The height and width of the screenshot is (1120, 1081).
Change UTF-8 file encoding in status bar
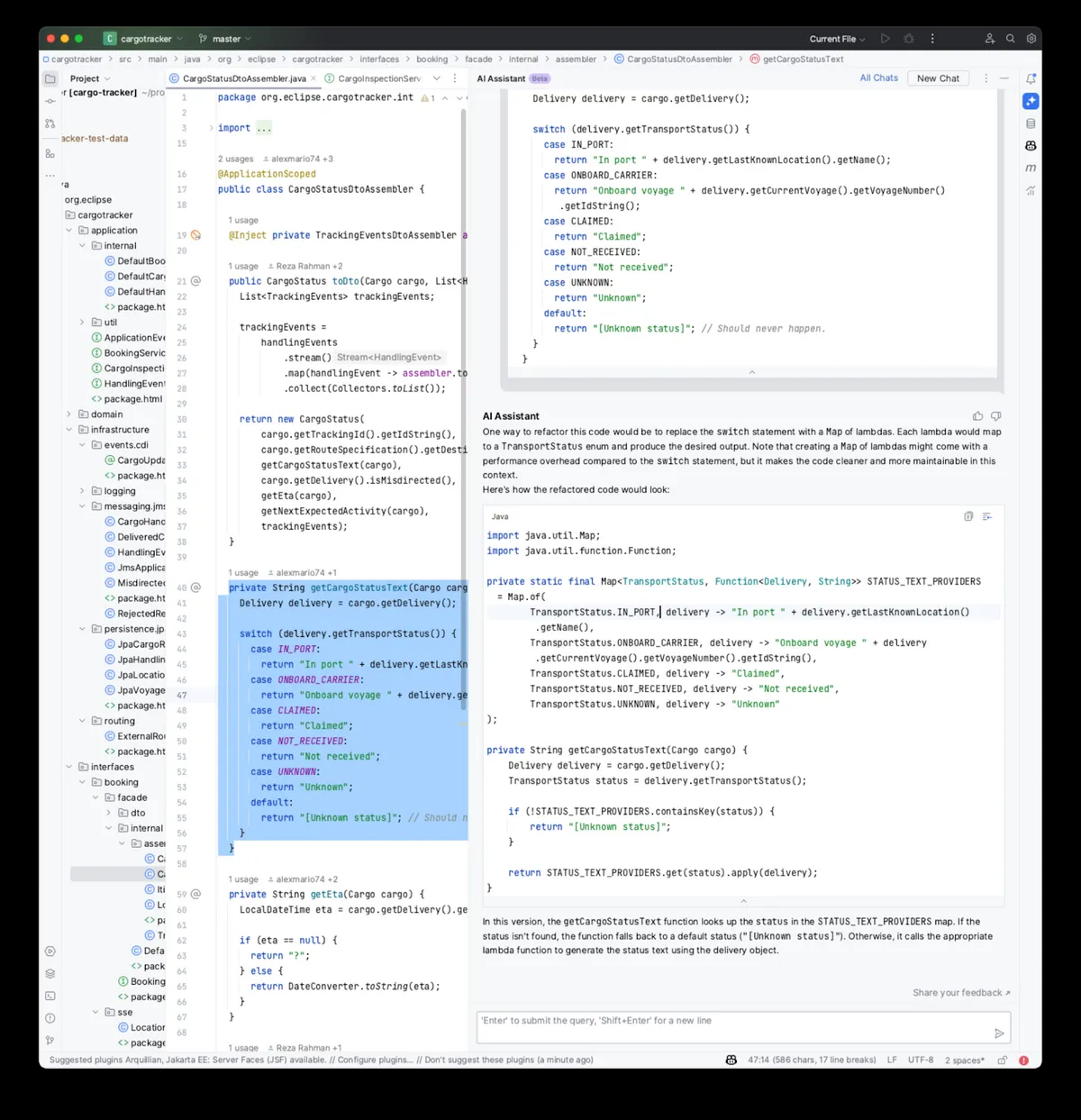pyautogui.click(x=921, y=1061)
